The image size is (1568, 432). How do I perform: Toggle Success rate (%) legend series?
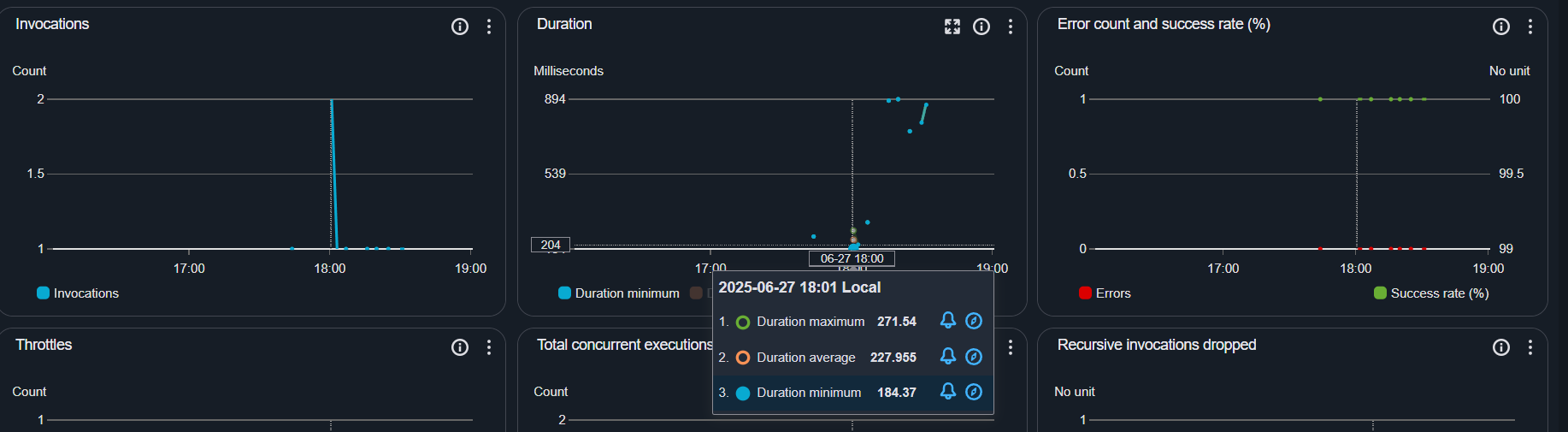point(1431,293)
